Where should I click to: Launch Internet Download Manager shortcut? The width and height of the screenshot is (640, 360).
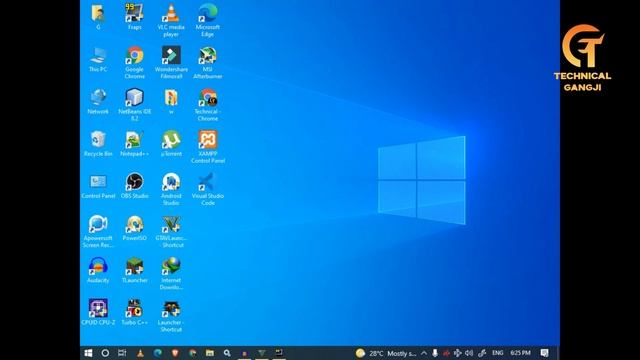(171, 273)
